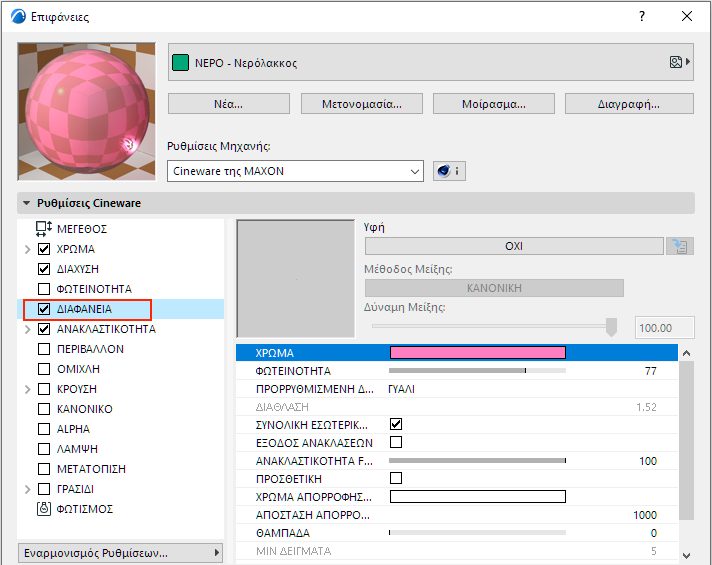Click the 100.00 mix strength field
This screenshot has height=565, width=712.
click(x=664, y=327)
